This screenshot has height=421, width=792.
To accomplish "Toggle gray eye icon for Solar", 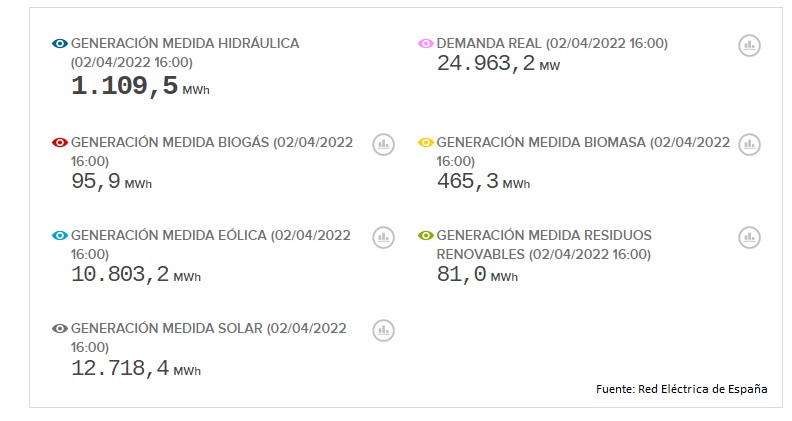I will (x=60, y=329).
